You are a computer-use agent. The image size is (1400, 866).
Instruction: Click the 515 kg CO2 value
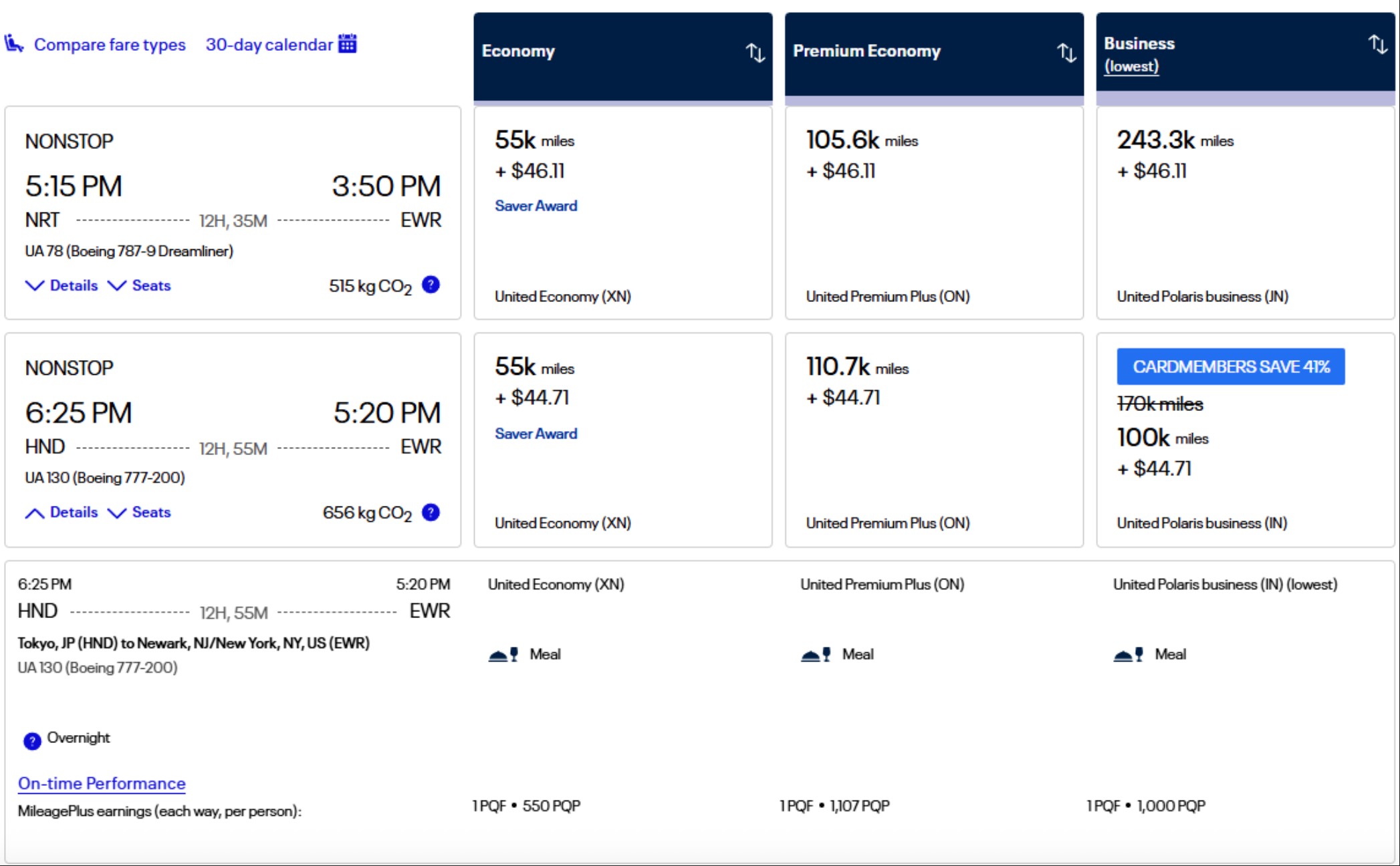[x=370, y=287]
